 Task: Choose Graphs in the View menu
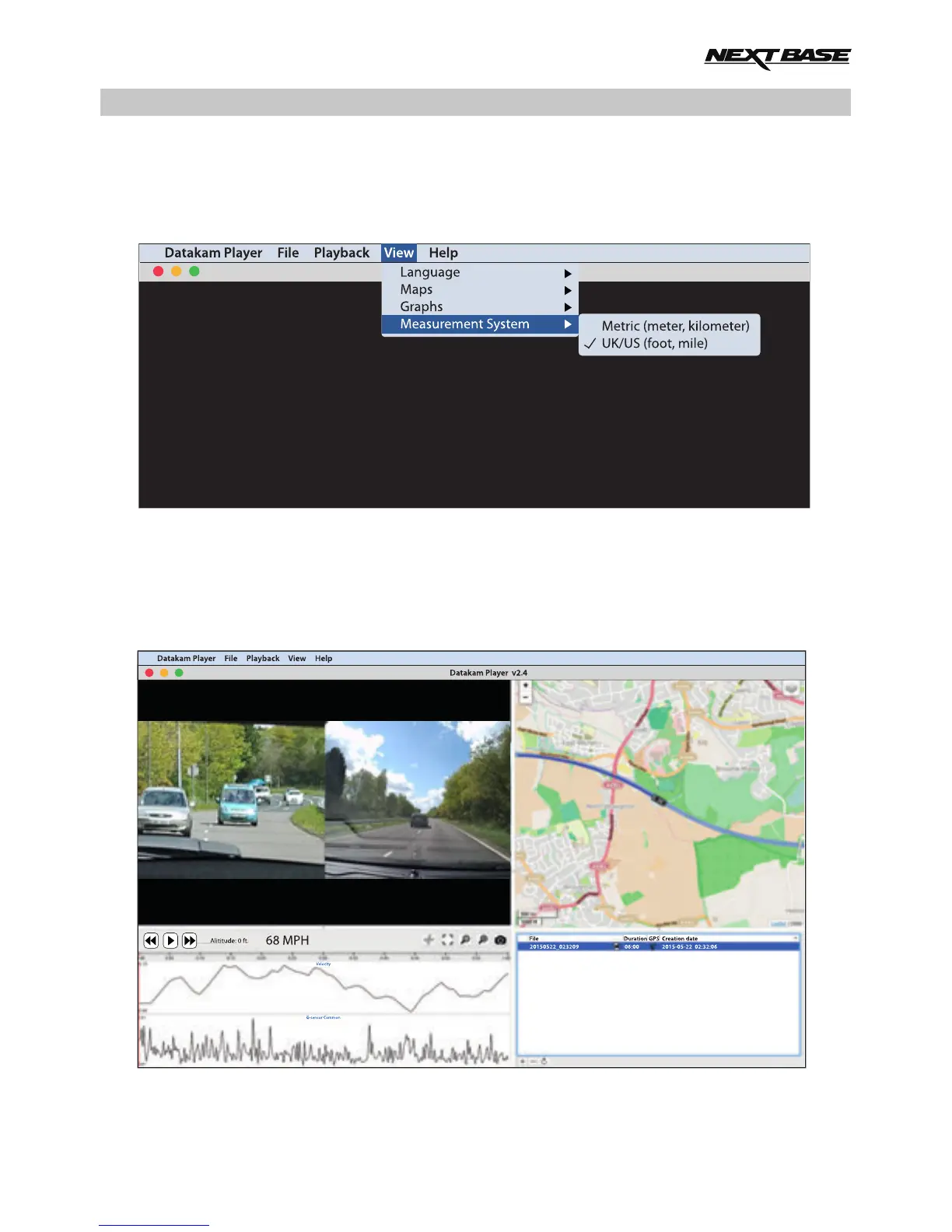coord(480,306)
